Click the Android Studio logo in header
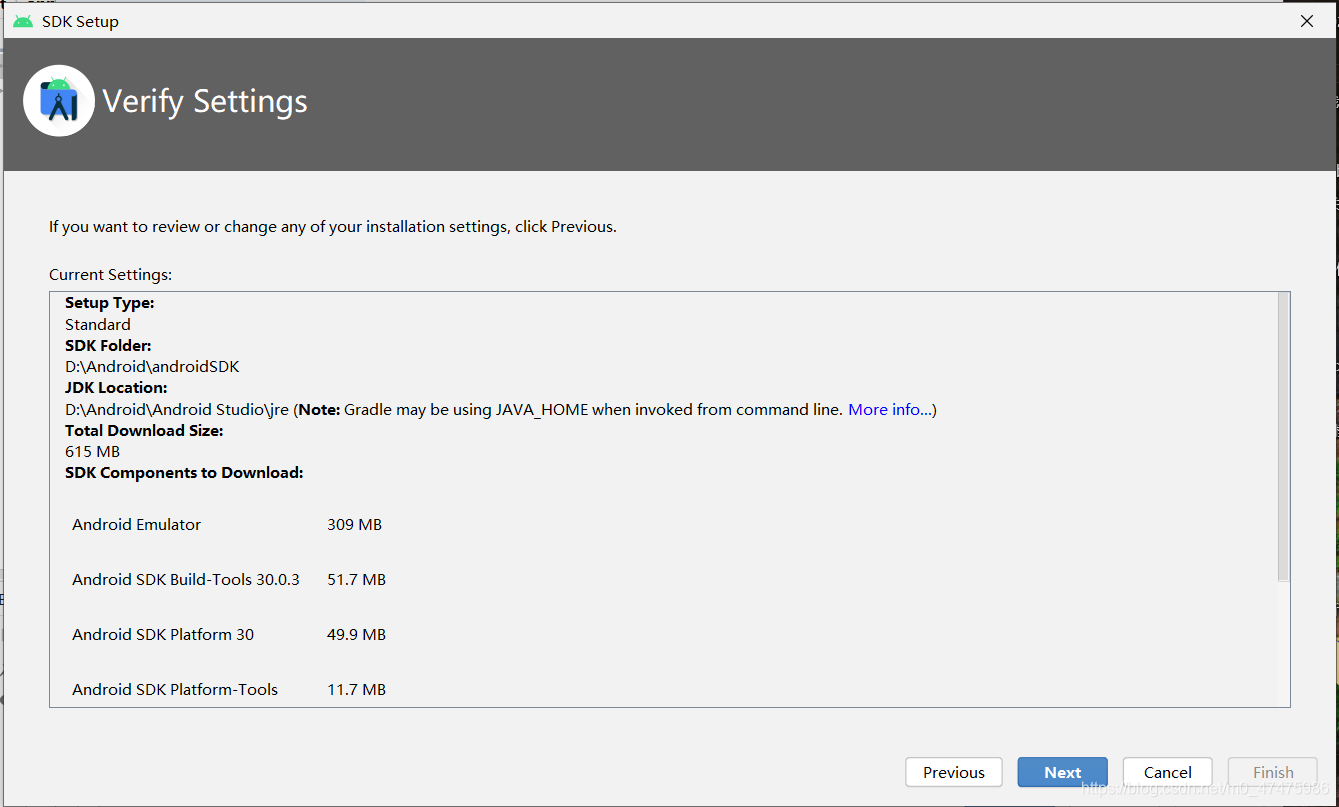1339x807 pixels. (59, 101)
